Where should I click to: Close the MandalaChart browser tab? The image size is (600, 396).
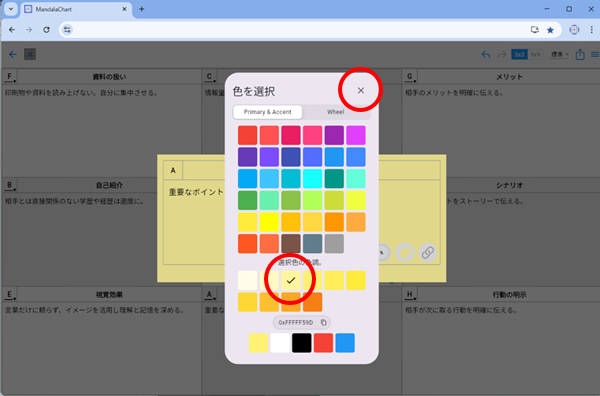pos(124,9)
